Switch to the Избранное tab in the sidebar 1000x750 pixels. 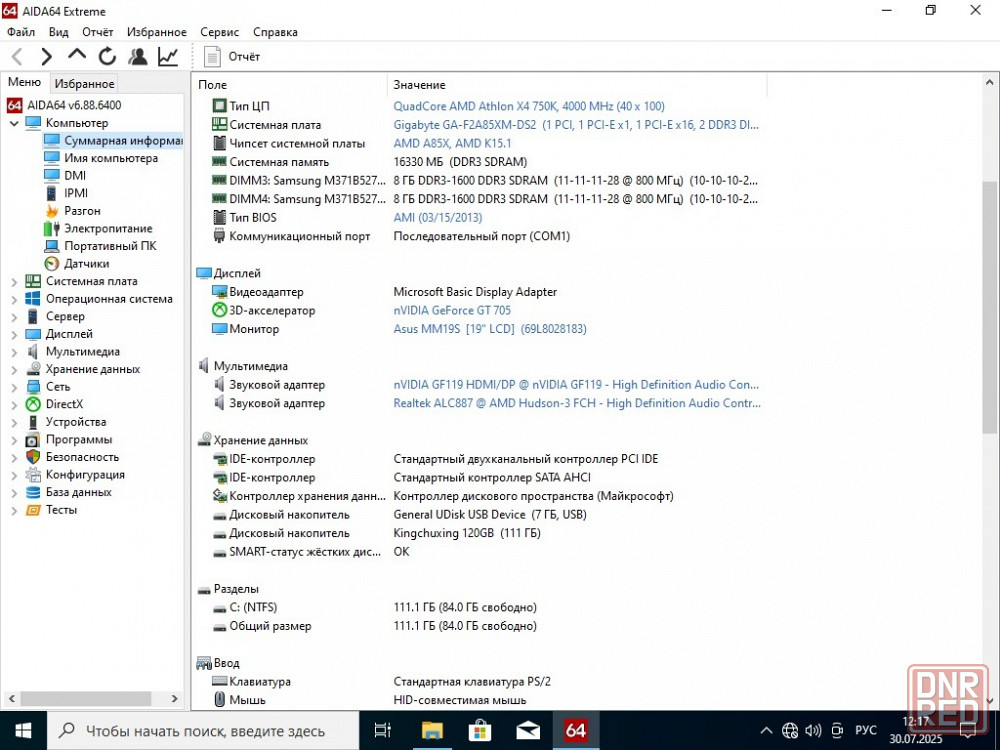[84, 84]
